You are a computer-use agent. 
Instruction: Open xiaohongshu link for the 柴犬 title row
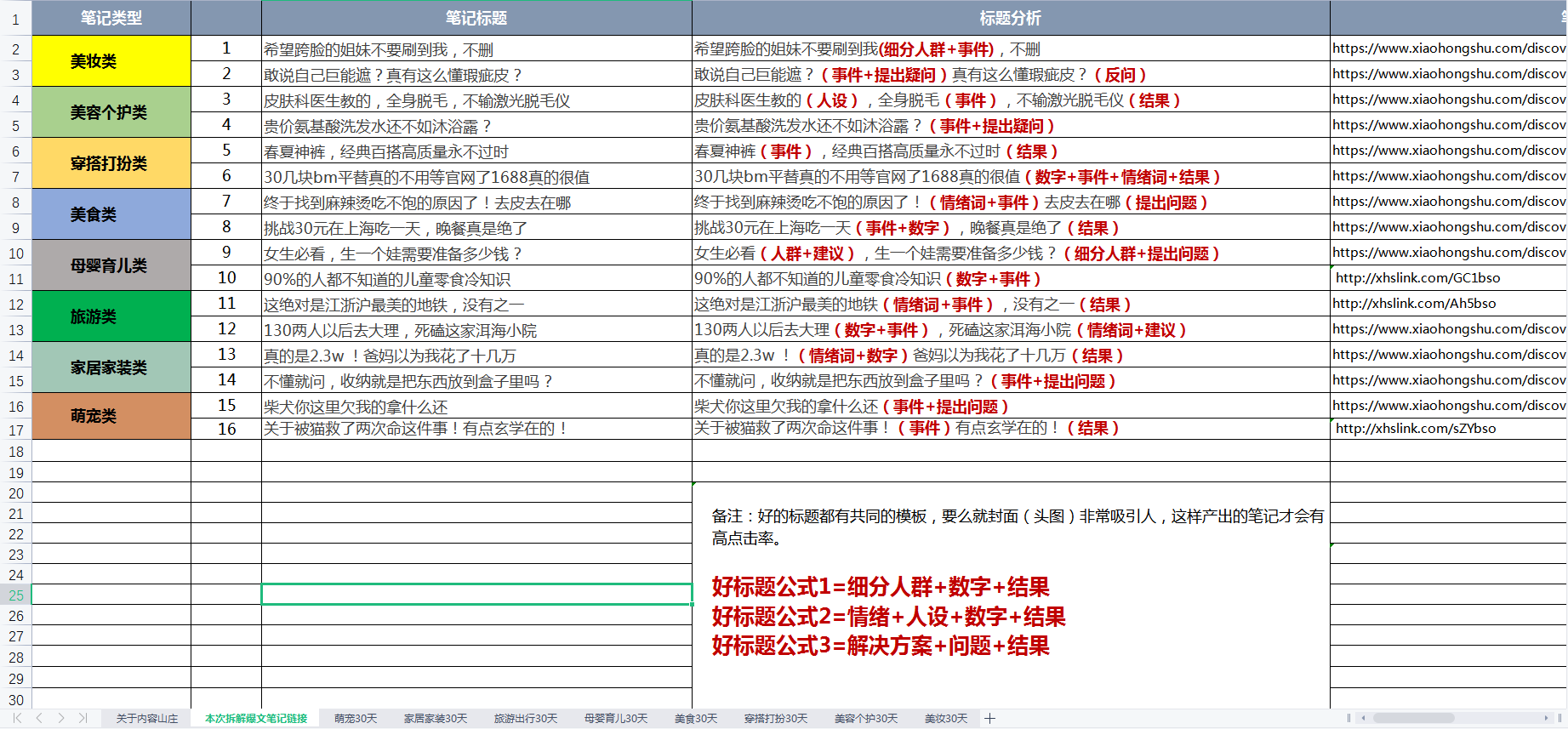[1449, 406]
